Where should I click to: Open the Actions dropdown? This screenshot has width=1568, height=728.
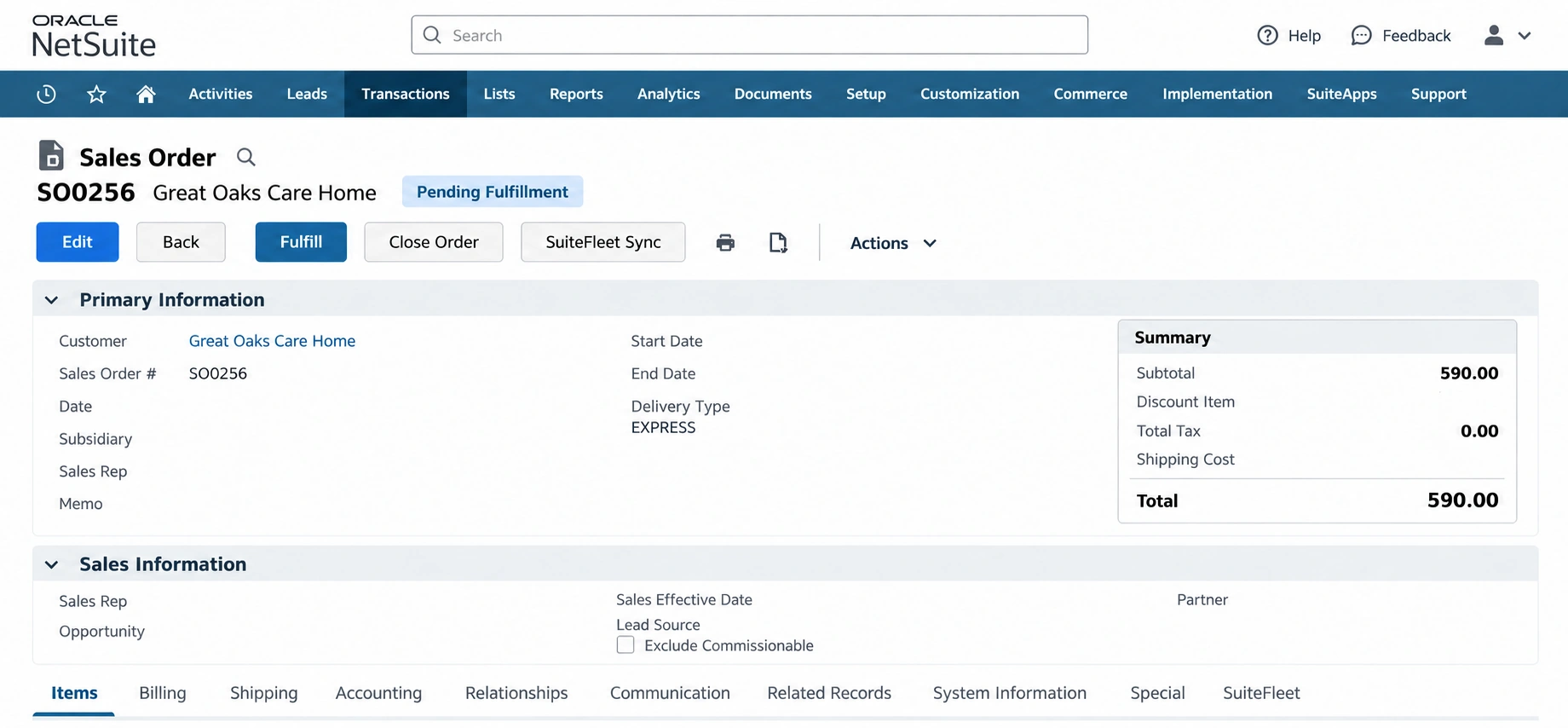[x=893, y=243]
